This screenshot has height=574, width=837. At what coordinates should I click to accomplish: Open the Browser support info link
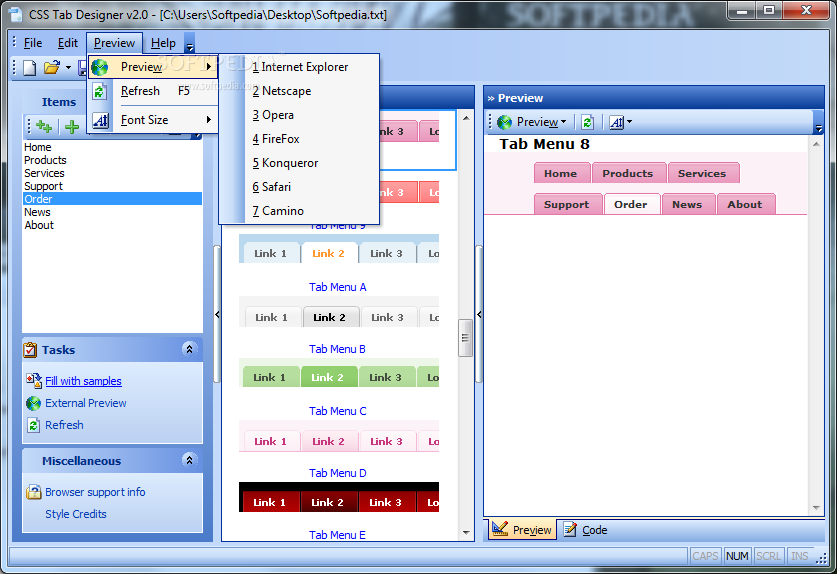click(x=95, y=492)
